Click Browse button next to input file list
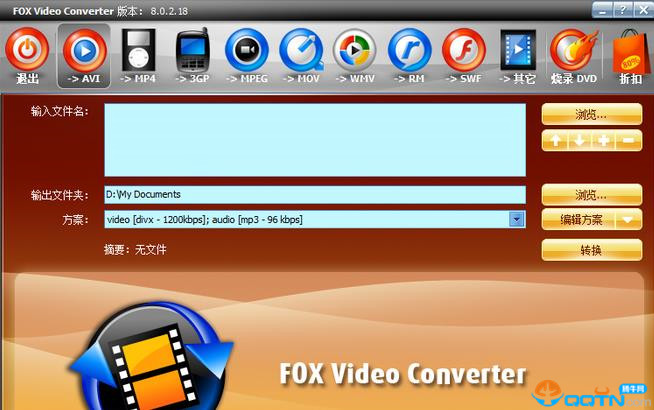The width and height of the screenshot is (654, 410). pyautogui.click(x=591, y=114)
